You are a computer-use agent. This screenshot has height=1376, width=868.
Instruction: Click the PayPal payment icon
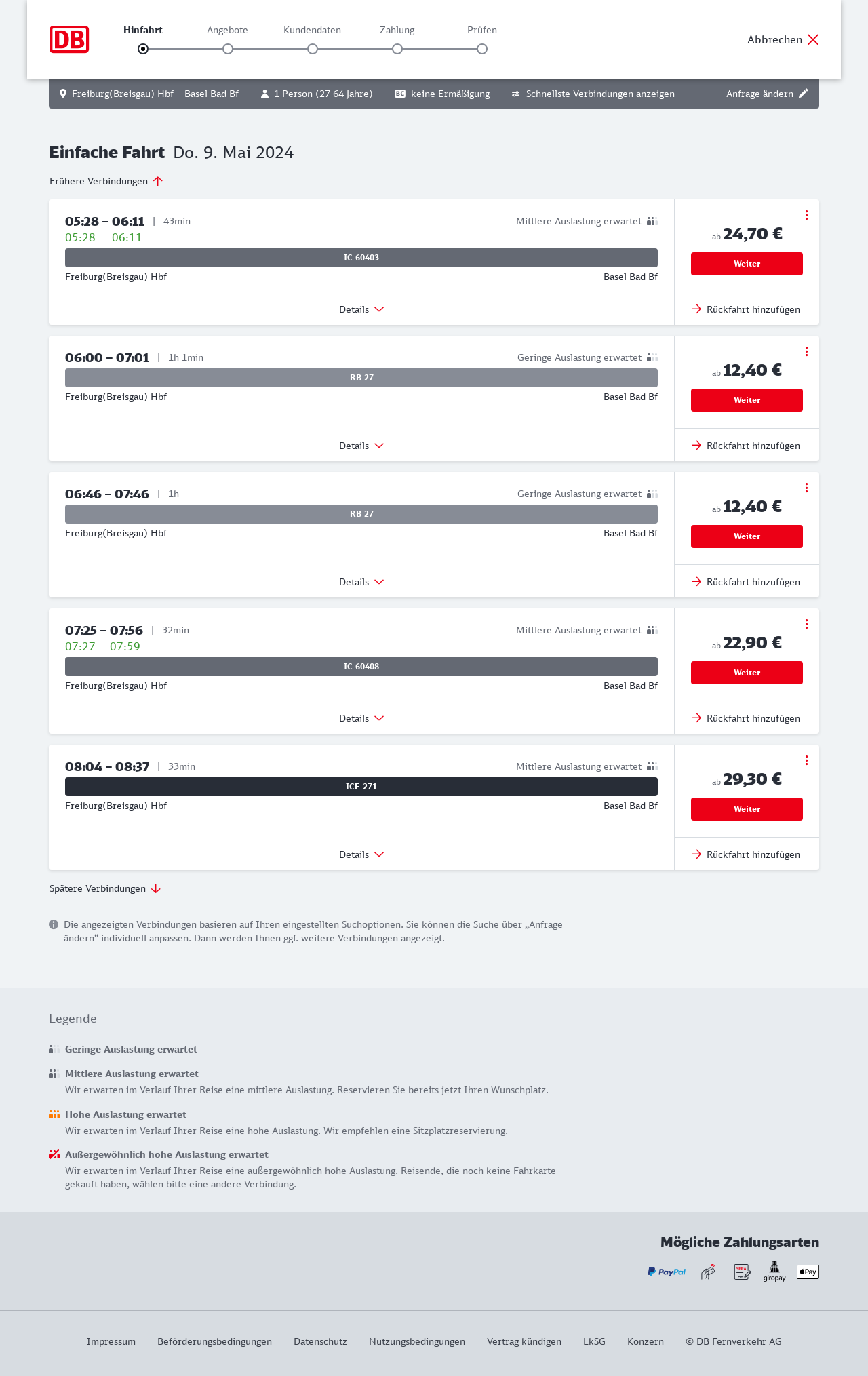(667, 1272)
